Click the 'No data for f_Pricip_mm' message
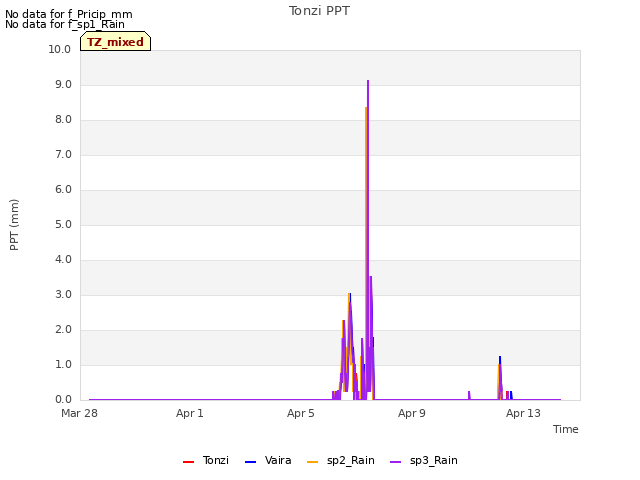Viewport: 640px width, 480px height. pos(69,14)
